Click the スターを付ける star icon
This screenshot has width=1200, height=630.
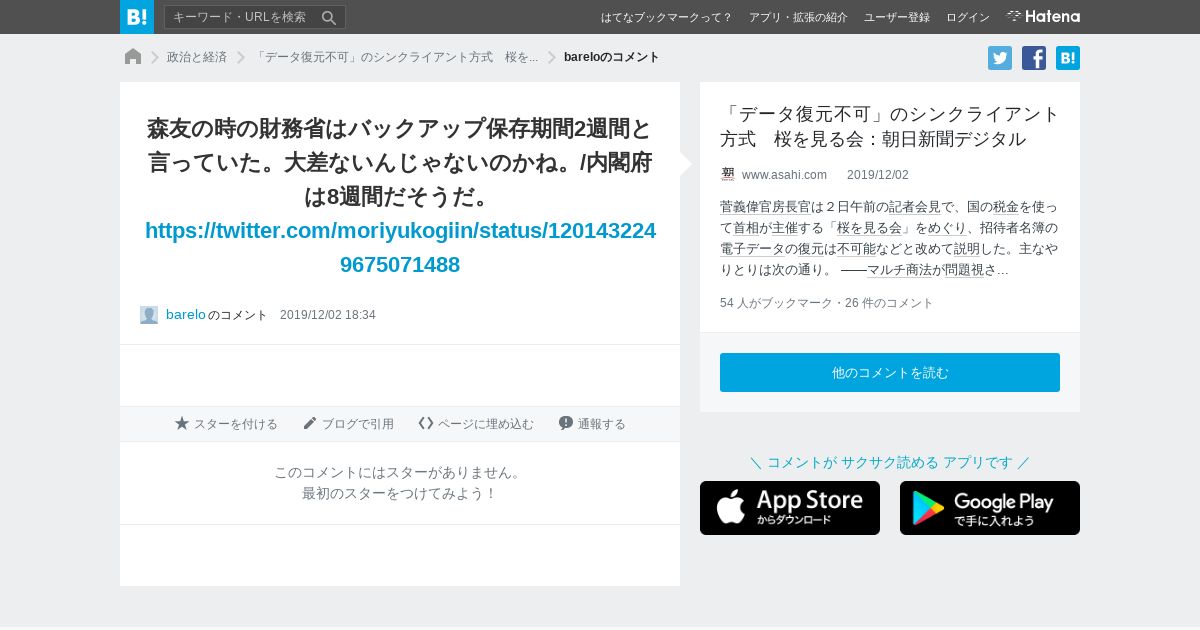click(182, 423)
